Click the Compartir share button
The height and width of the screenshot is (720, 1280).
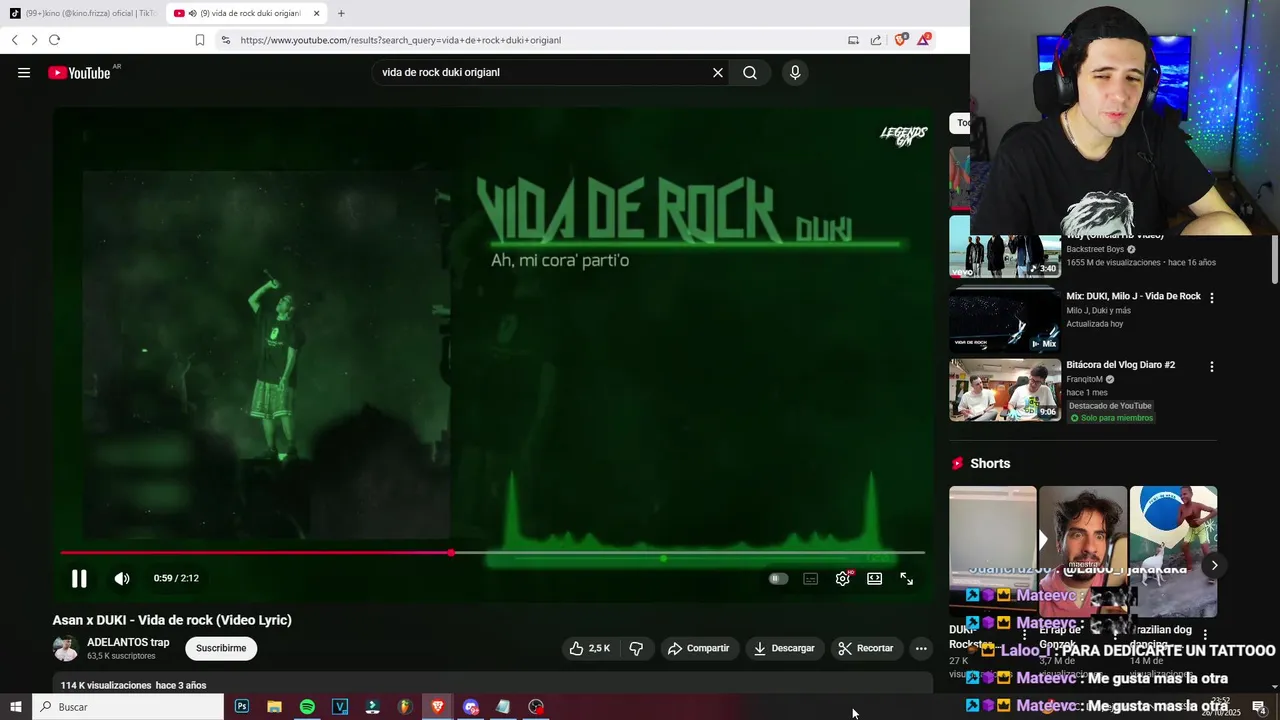click(x=699, y=648)
